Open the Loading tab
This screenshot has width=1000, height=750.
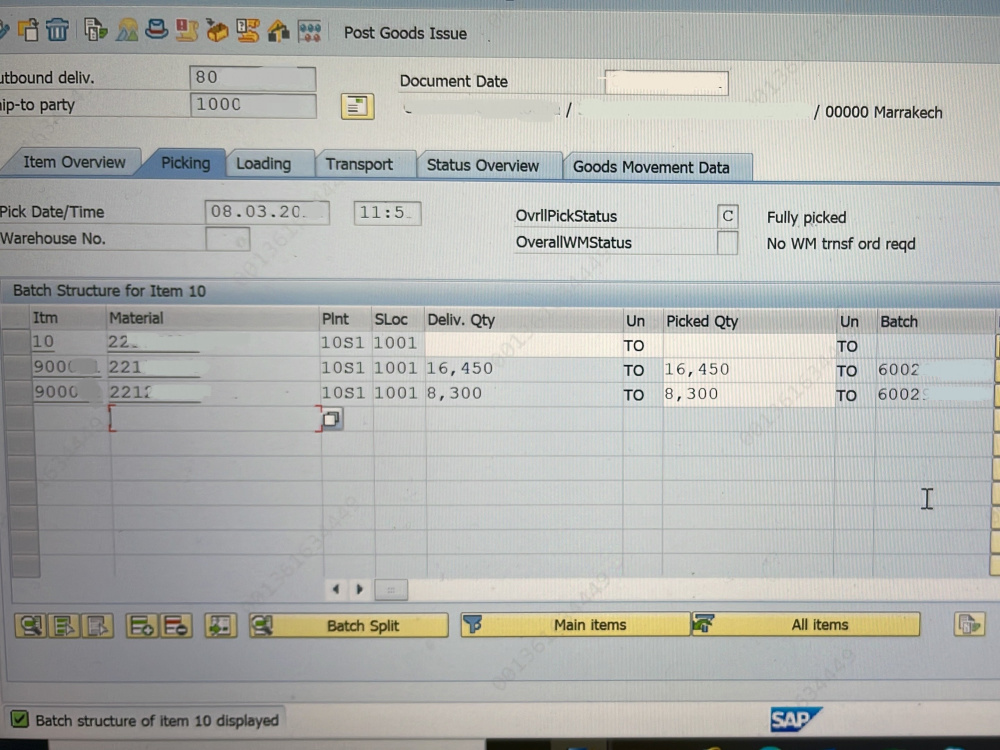pyautogui.click(x=263, y=165)
